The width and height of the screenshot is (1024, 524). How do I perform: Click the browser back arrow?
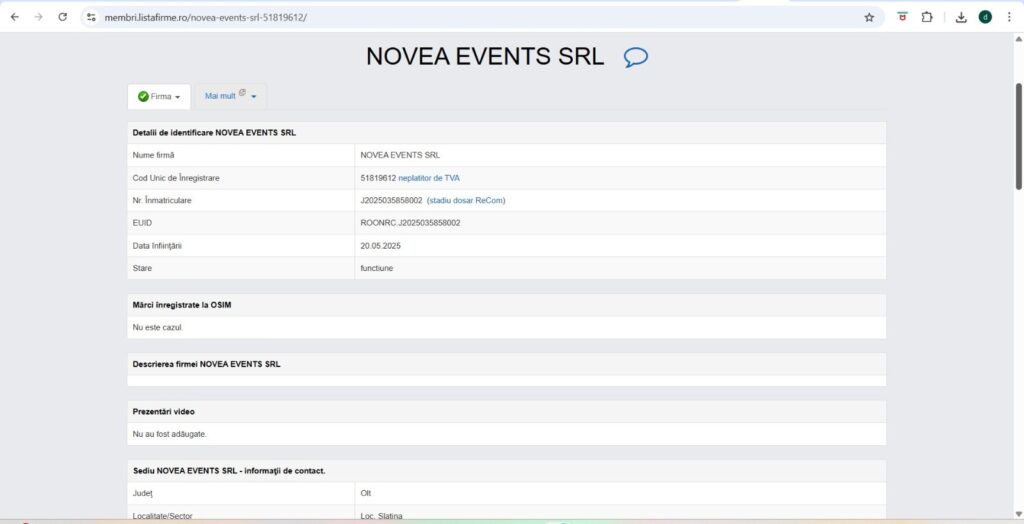(15, 18)
